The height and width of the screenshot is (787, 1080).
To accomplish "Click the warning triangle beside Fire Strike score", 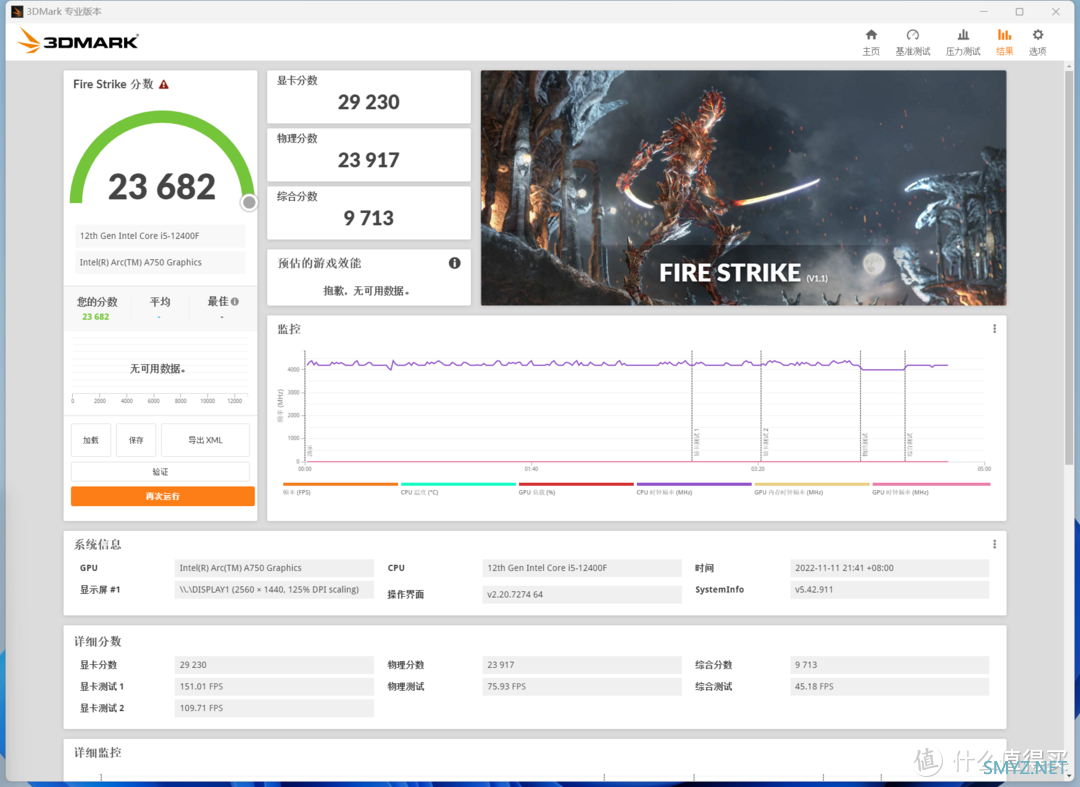I will point(164,85).
